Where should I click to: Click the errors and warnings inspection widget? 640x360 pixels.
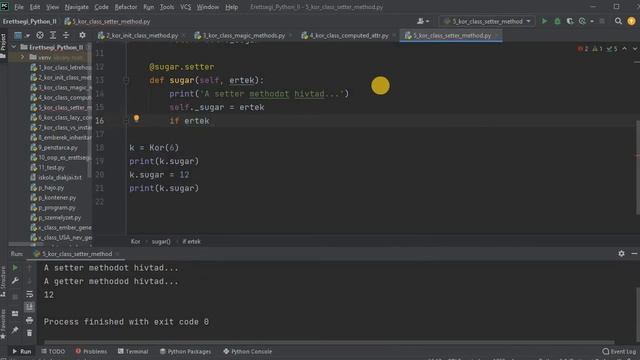click(x=597, y=49)
